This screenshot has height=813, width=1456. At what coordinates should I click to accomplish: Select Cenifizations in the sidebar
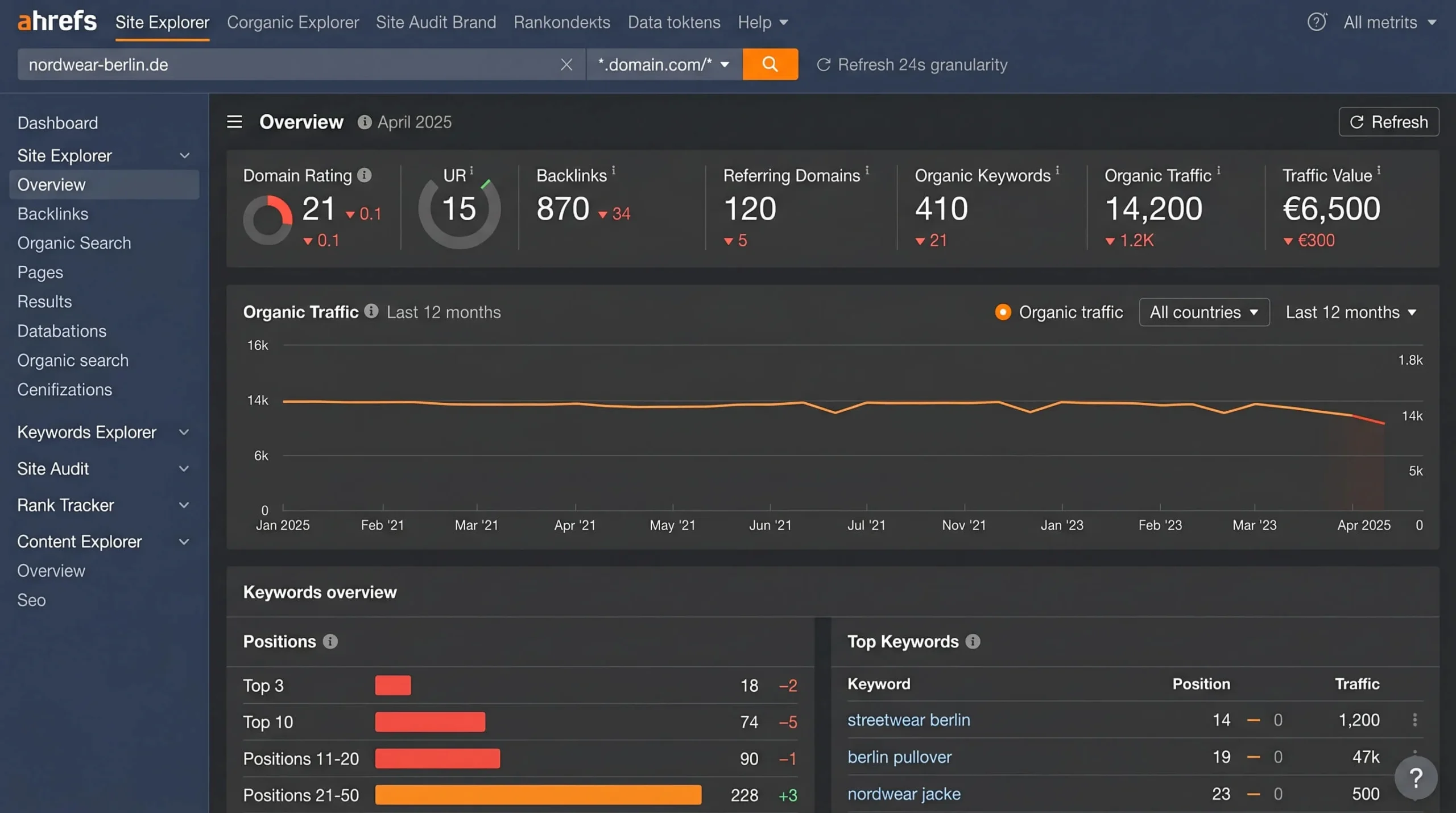(x=64, y=390)
